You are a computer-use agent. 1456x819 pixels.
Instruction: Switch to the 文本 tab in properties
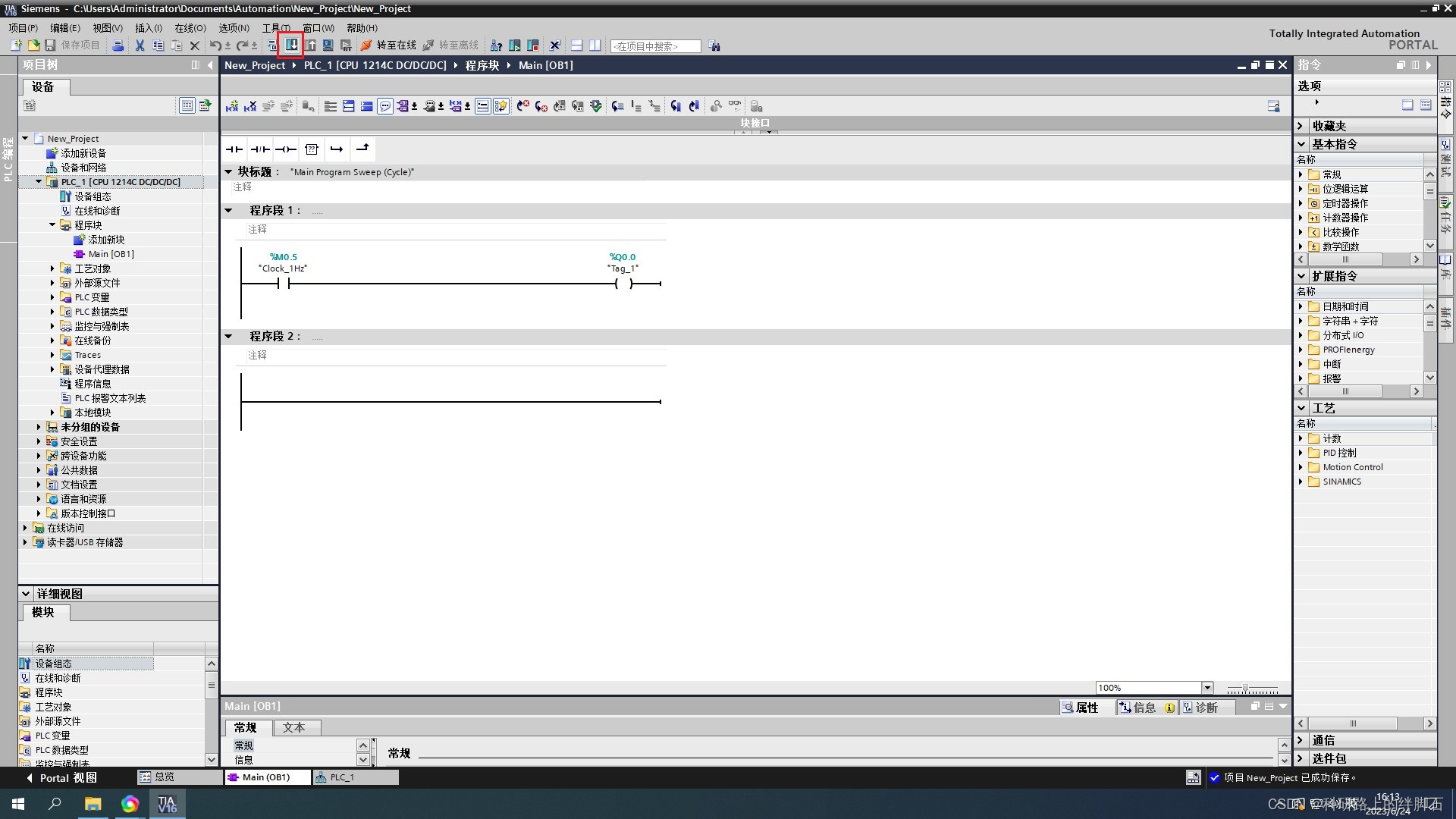293,728
